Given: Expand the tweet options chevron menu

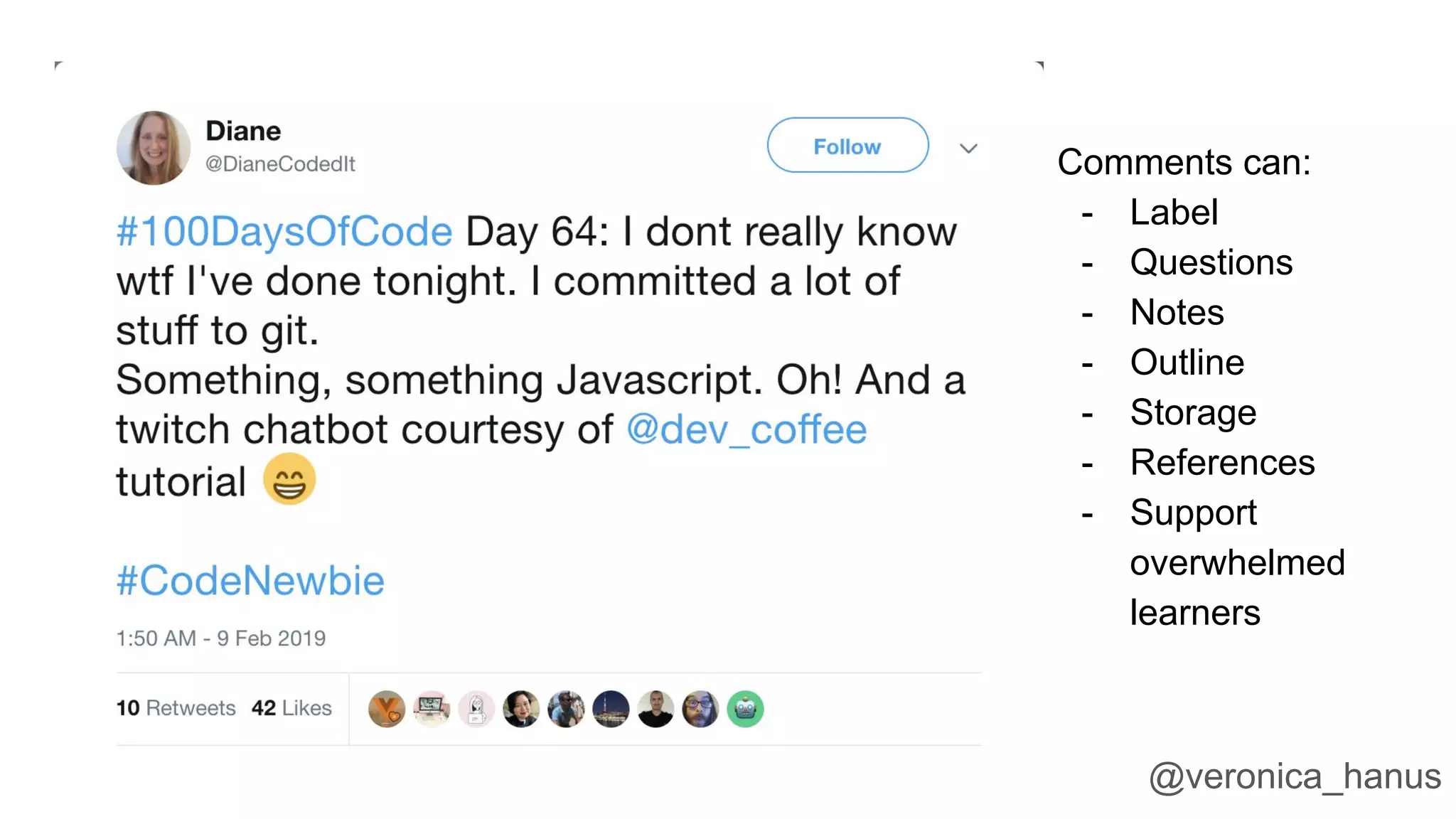Looking at the screenshot, I should (x=968, y=148).
